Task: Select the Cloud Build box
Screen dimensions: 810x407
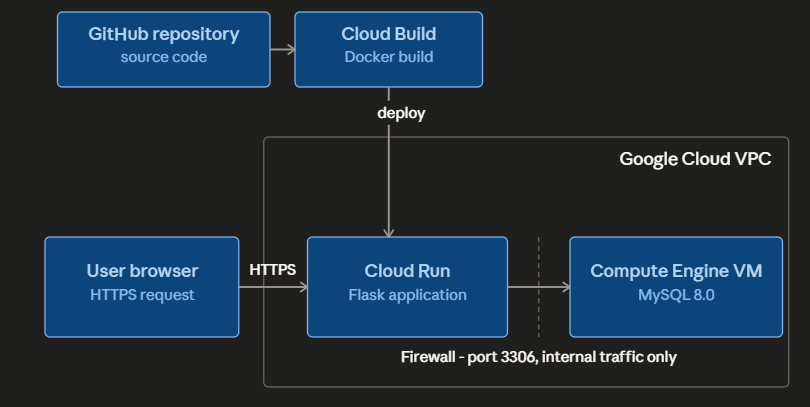Action: tap(388, 50)
